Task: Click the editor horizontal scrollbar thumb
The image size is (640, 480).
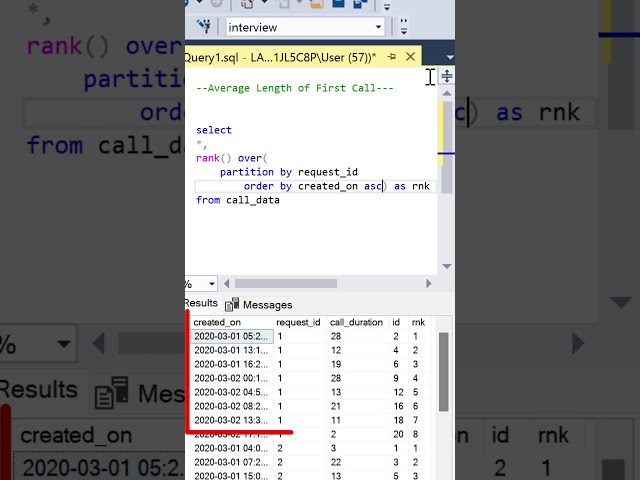Action: pyautogui.click(x=286, y=283)
